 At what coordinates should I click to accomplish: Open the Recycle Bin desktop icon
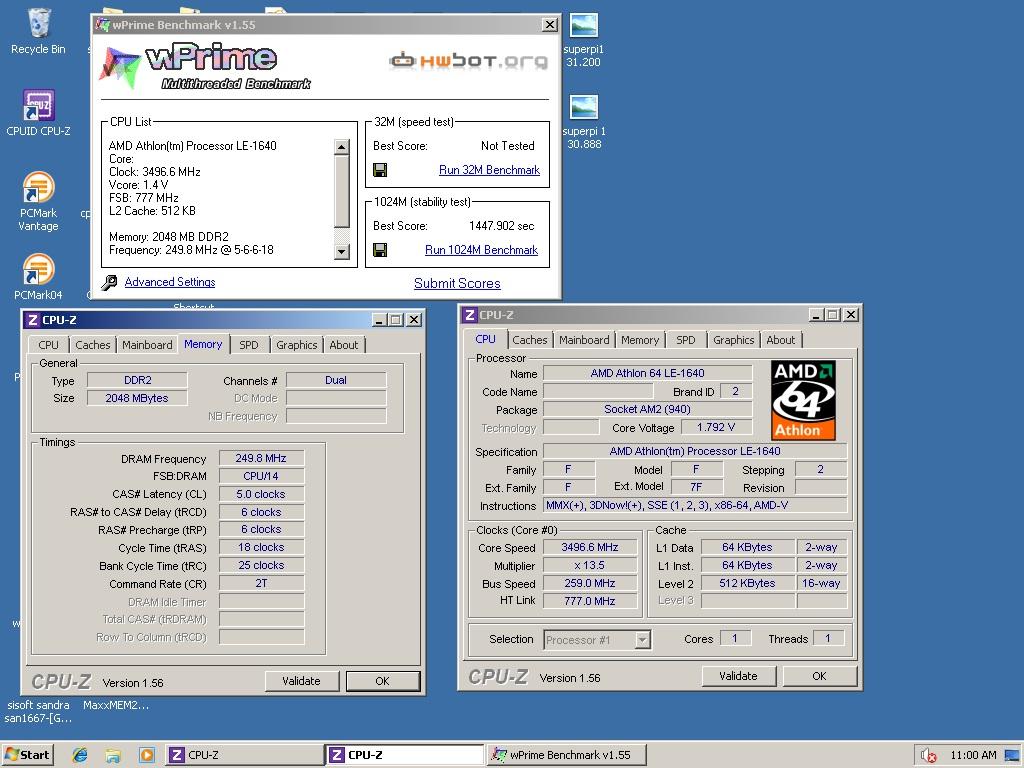38,31
